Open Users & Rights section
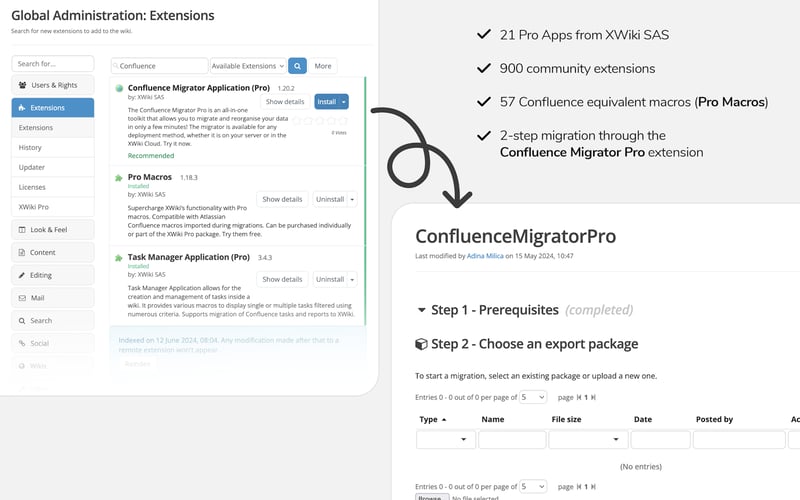 click(x=53, y=85)
